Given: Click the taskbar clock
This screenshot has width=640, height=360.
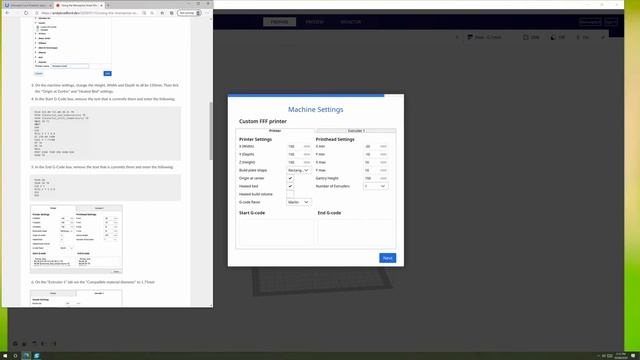Looking at the screenshot, I should pyautogui.click(x=621, y=356).
